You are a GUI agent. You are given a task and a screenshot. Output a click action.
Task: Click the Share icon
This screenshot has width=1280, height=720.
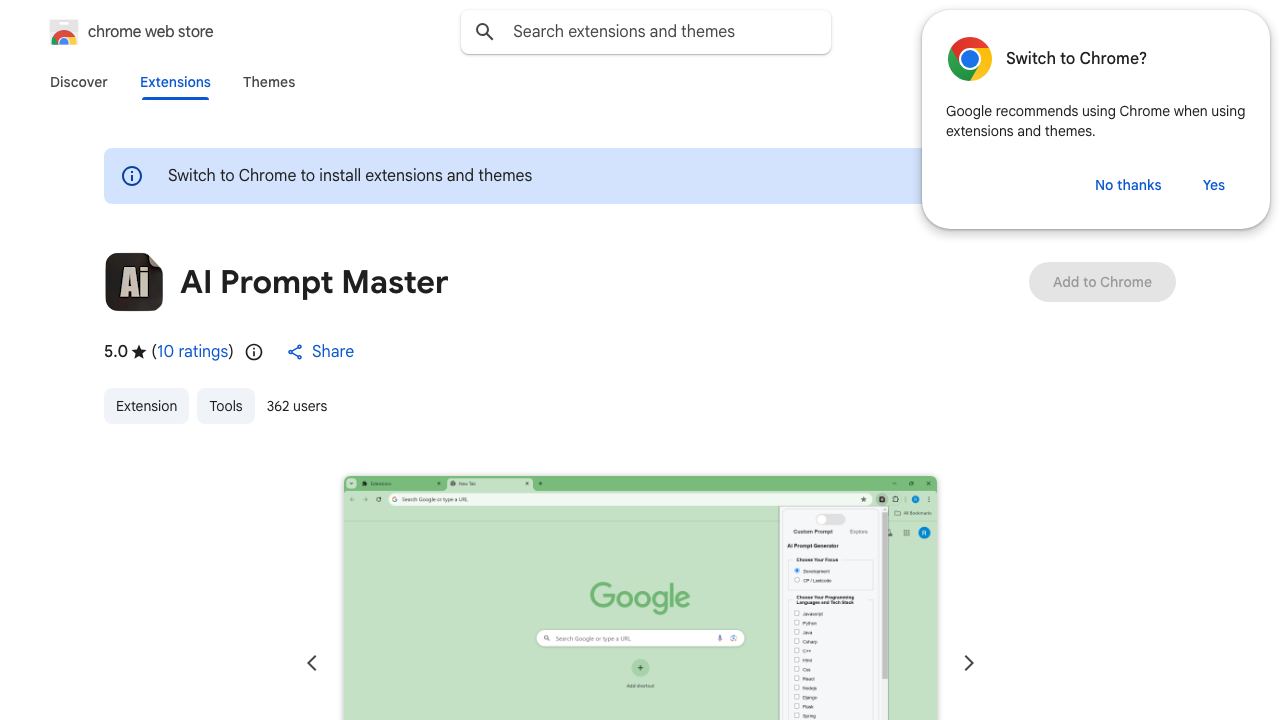pos(295,352)
